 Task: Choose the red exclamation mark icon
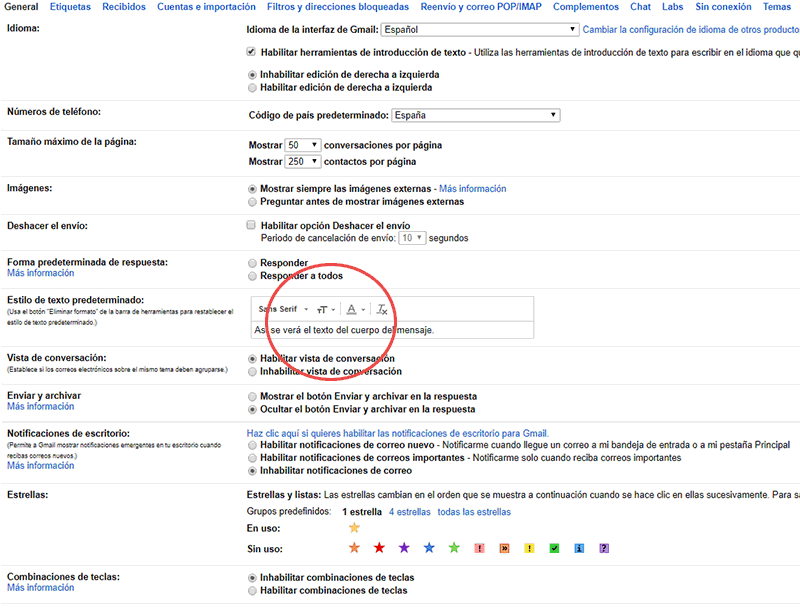[x=479, y=548]
